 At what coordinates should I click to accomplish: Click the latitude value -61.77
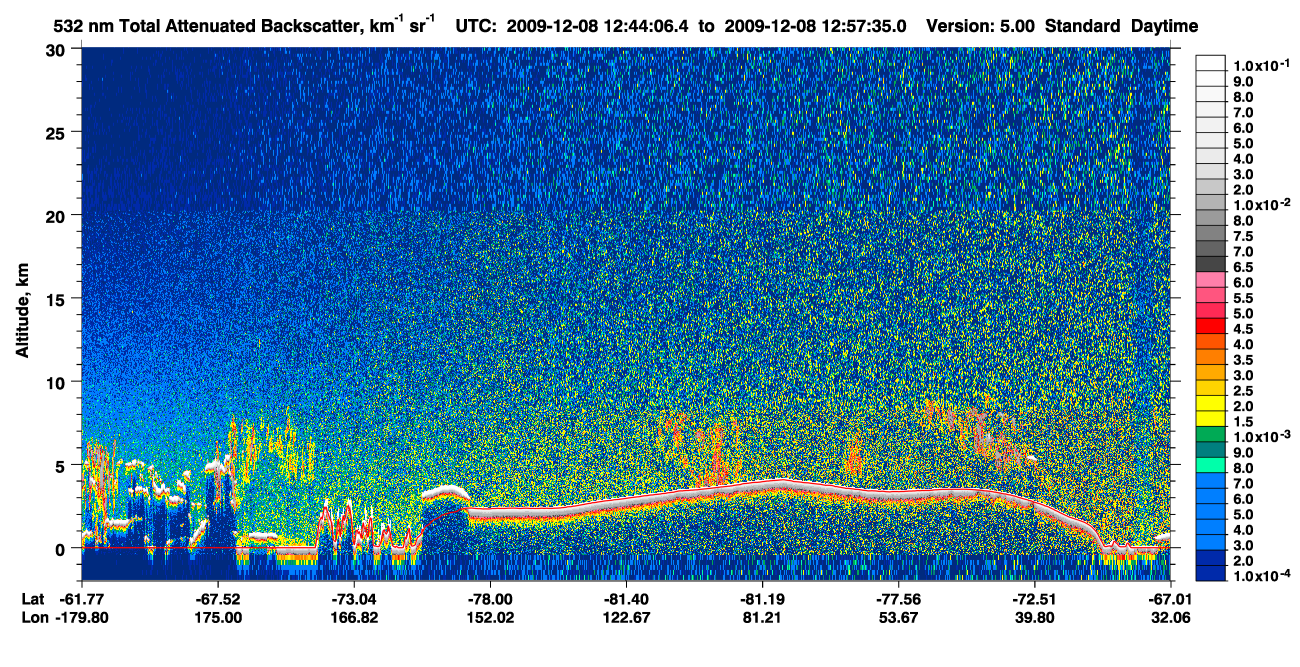click(82, 599)
